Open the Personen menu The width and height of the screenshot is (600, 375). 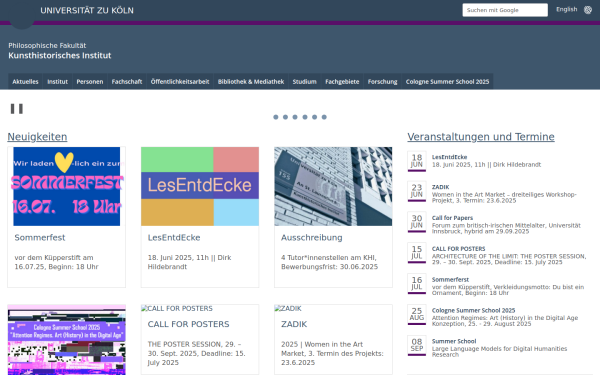click(x=90, y=82)
